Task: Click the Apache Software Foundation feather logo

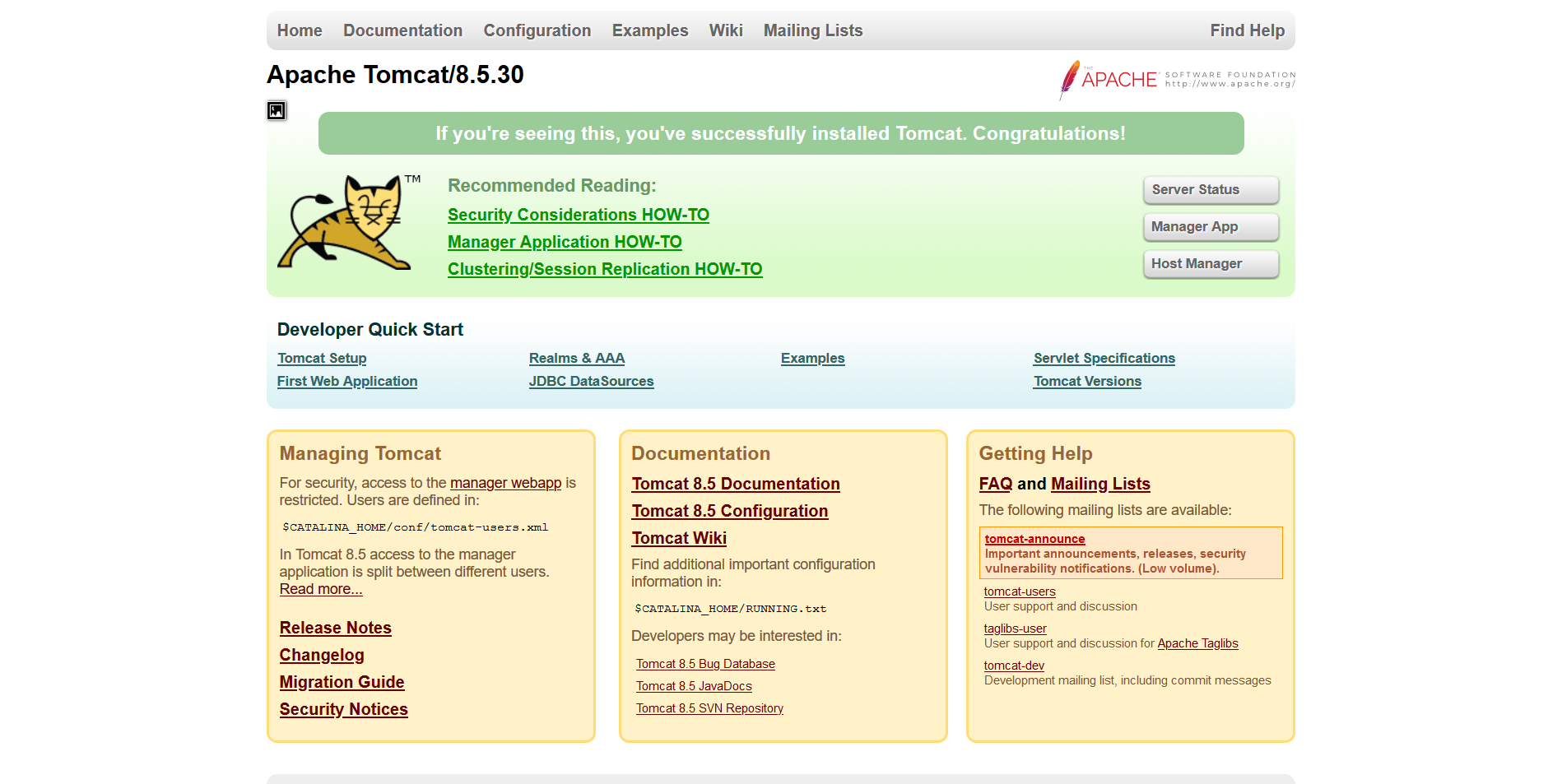Action: coord(1176,80)
